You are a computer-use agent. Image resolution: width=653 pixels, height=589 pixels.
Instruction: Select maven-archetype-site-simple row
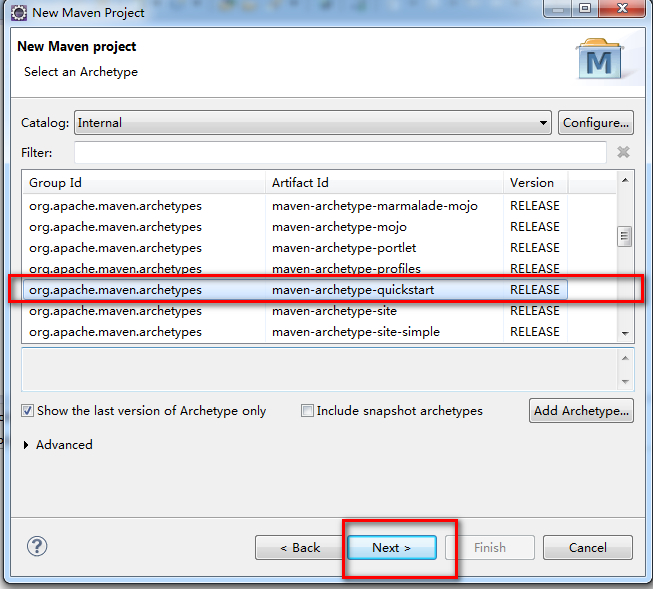[295, 332]
